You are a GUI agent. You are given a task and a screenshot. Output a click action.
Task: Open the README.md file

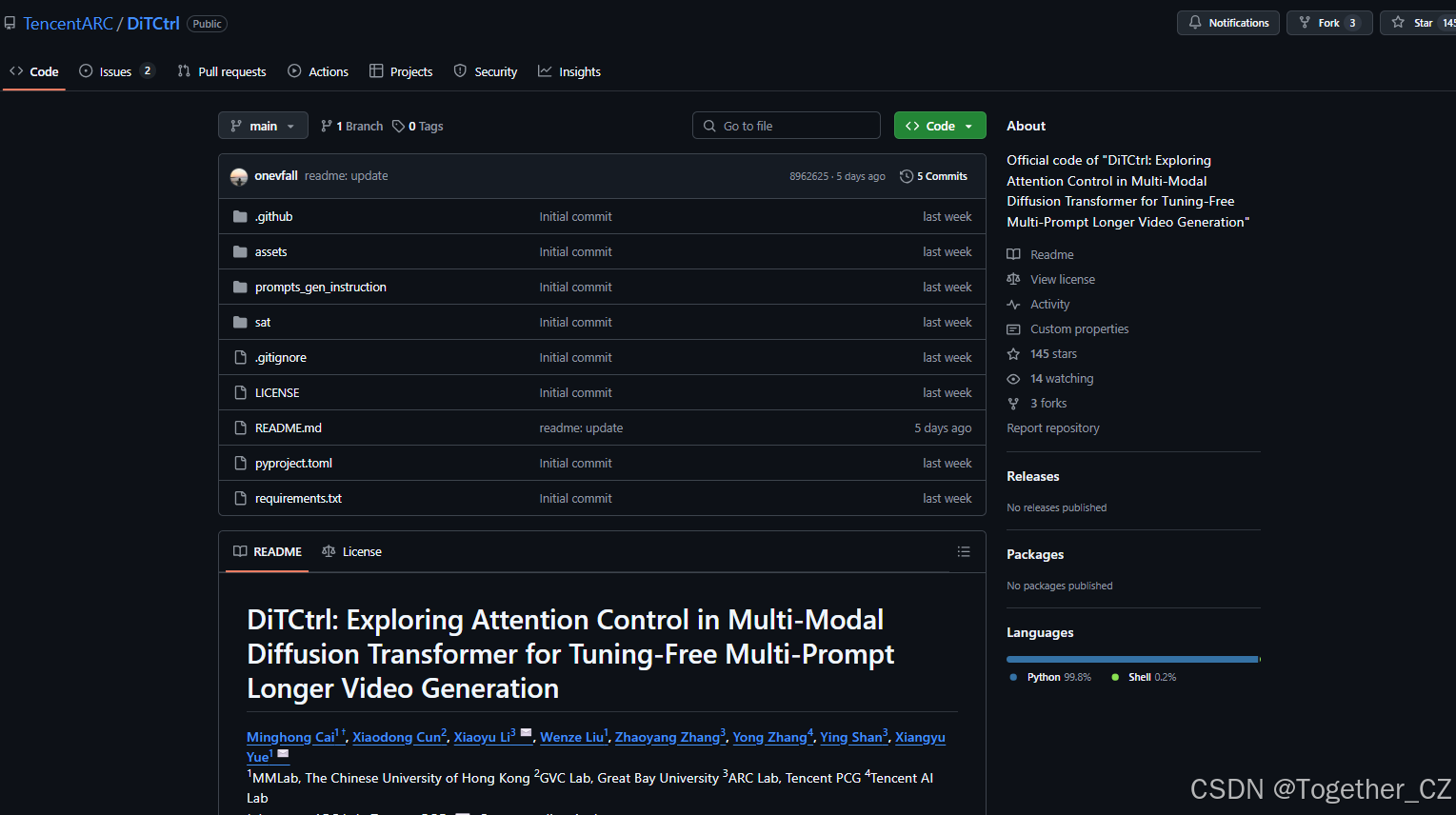click(x=289, y=427)
